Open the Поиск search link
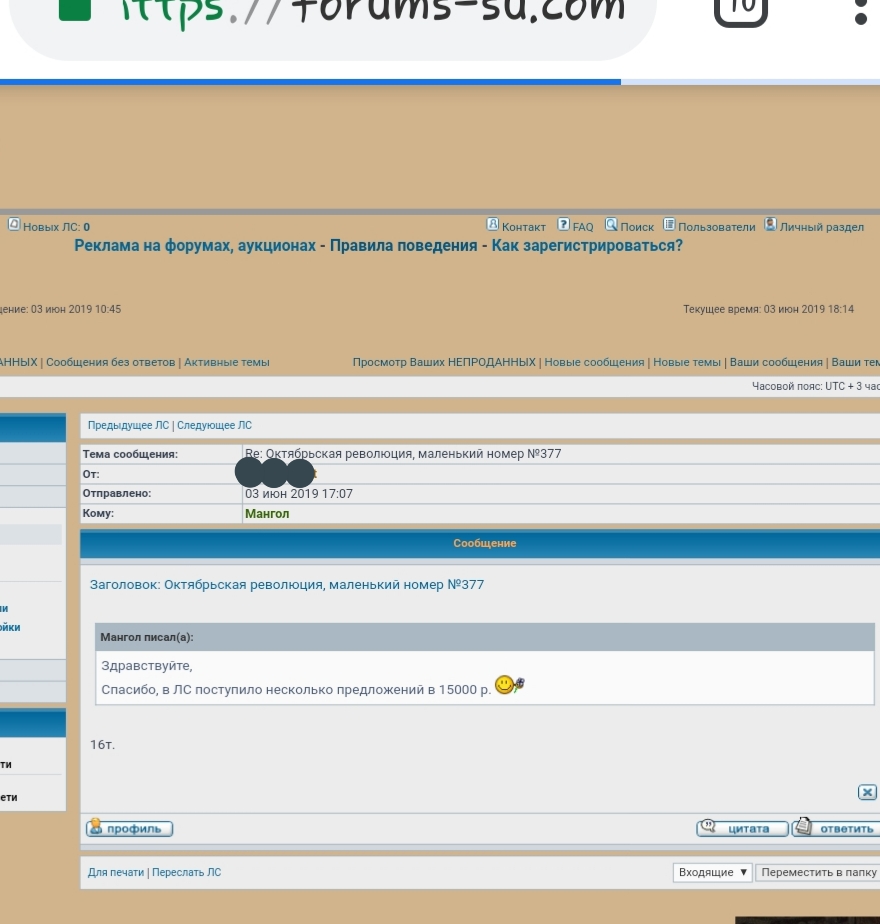The height and width of the screenshot is (924, 880). click(x=637, y=227)
